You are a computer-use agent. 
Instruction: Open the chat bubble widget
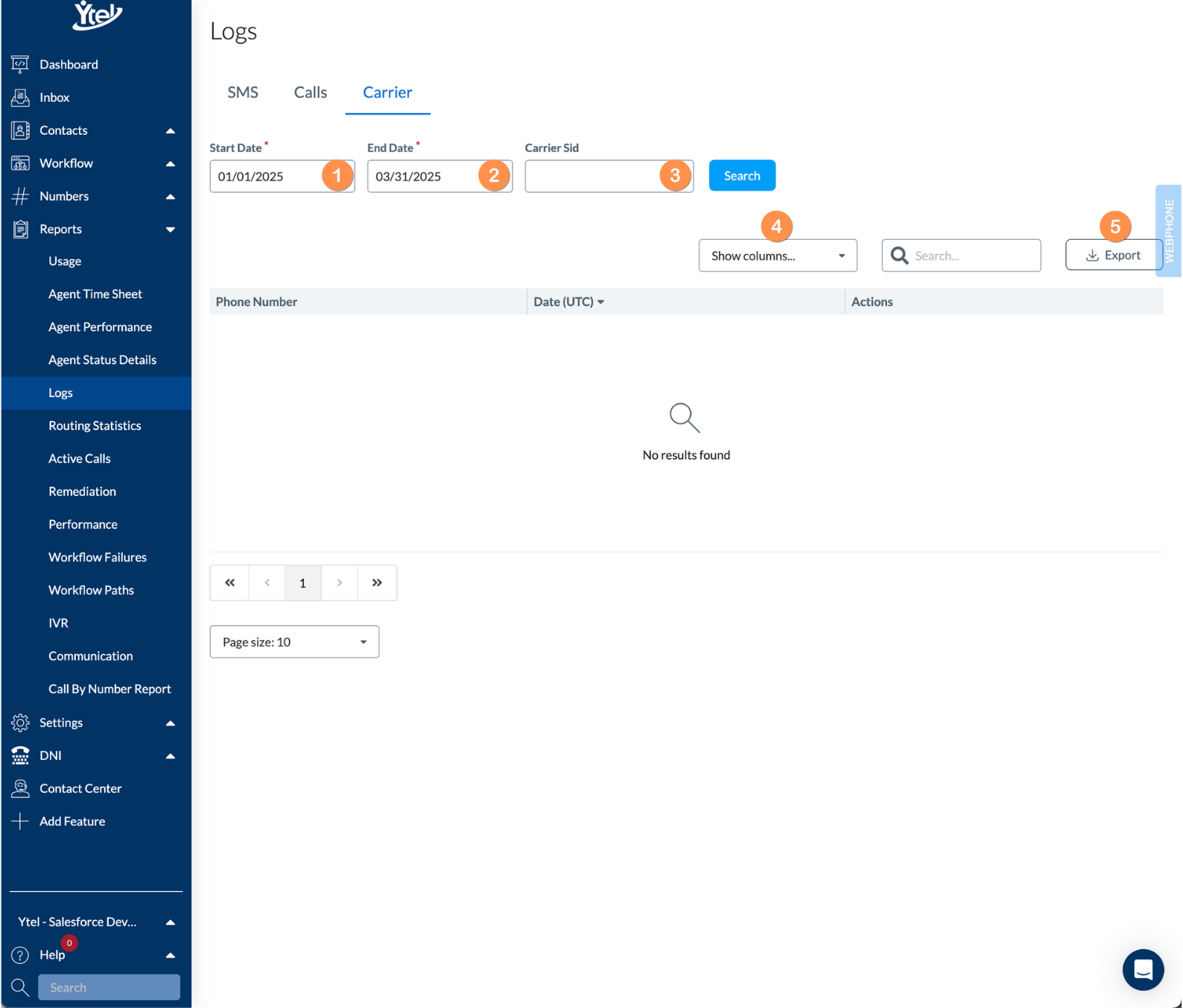tap(1143, 969)
